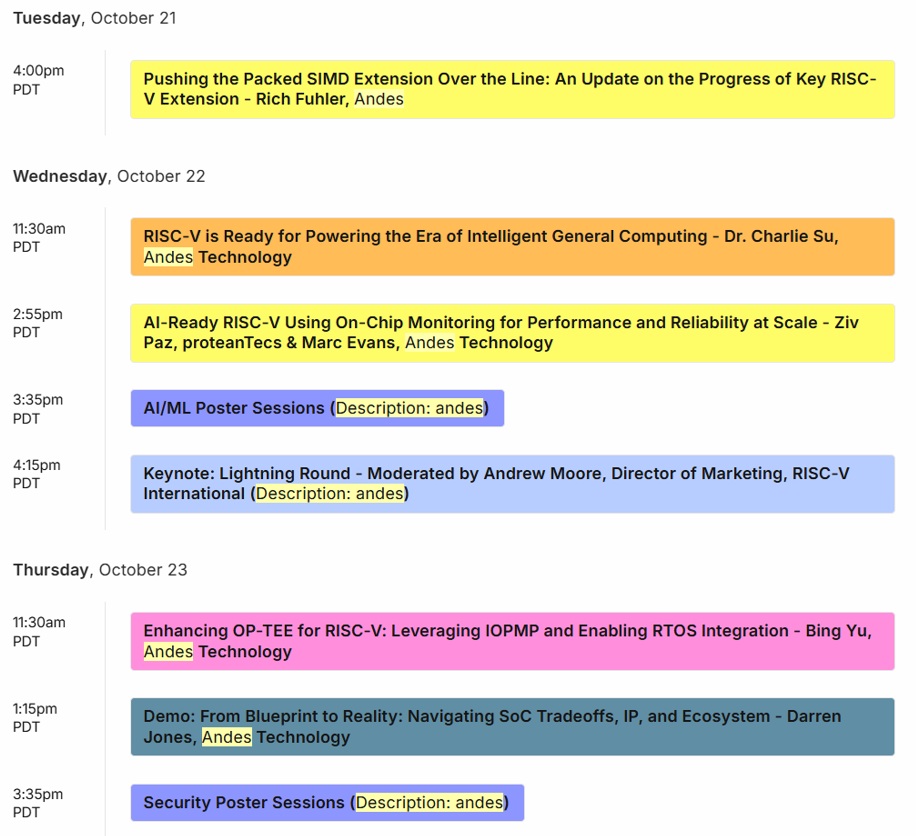Click Wednesday's 3:35pm PDT time label
Image resolution: width=916 pixels, height=836 pixels.
[38, 408]
